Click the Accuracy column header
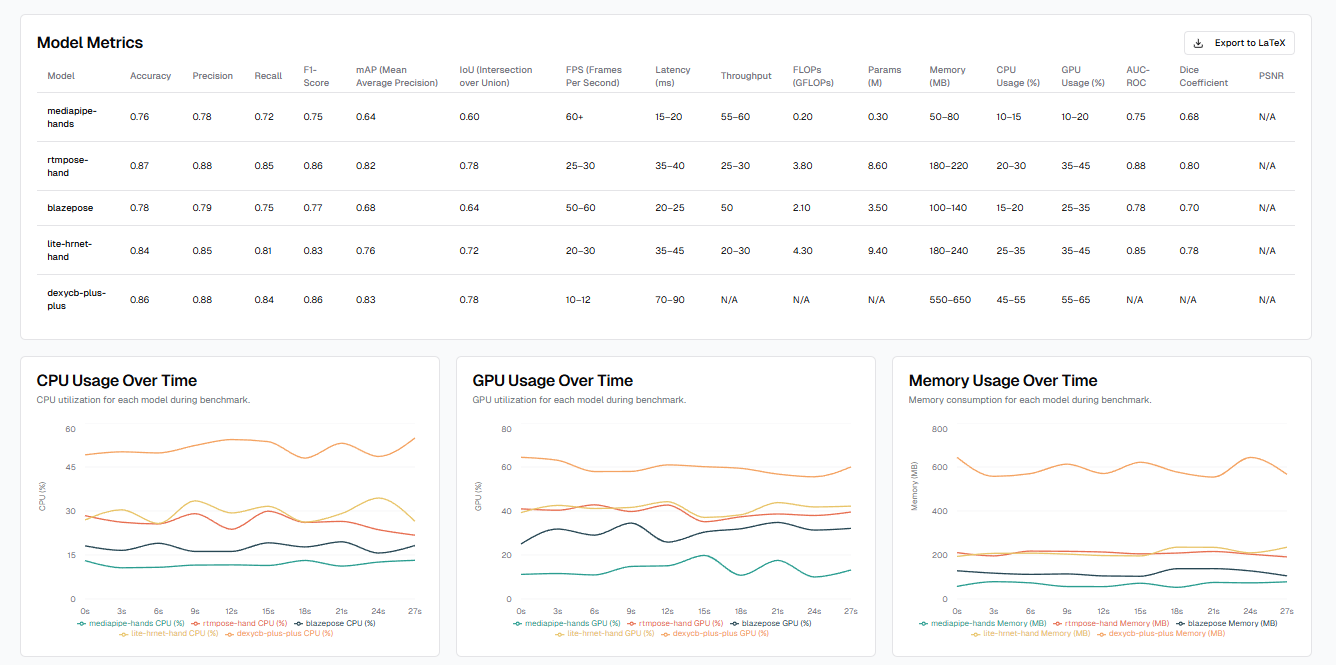Image resolution: width=1336 pixels, height=665 pixels. pyautogui.click(x=150, y=76)
